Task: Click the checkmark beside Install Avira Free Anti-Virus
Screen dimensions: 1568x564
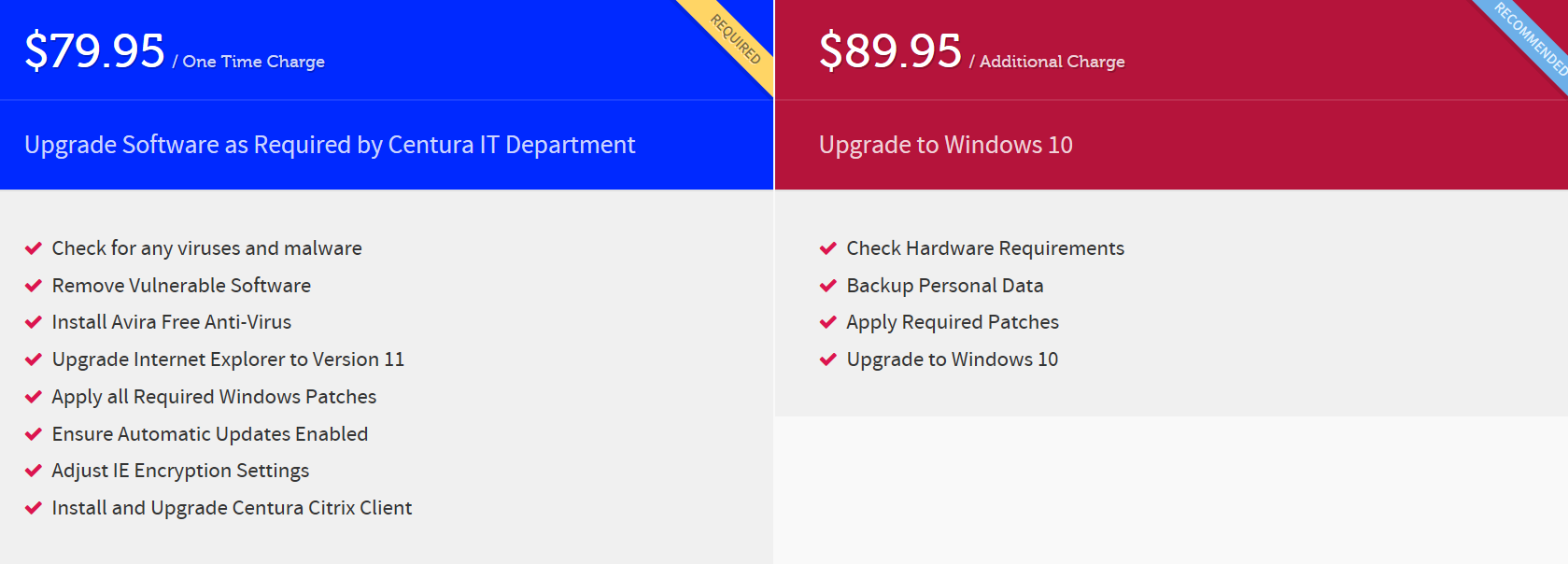Action: click(34, 322)
